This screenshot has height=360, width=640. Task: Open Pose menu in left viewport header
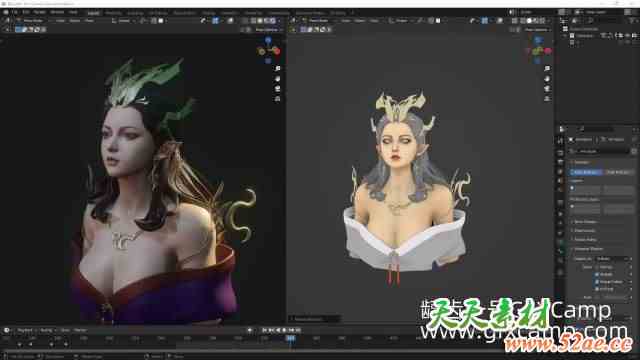point(89,20)
